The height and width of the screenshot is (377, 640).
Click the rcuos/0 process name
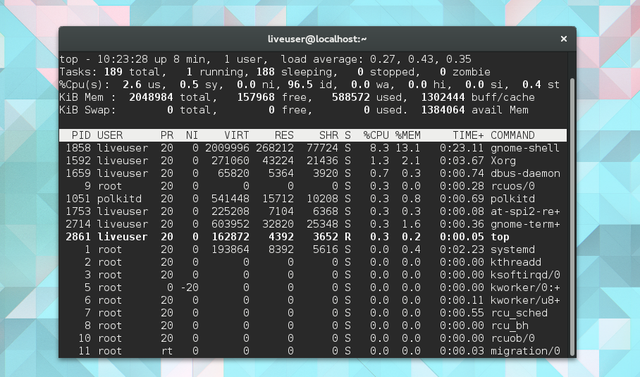click(x=513, y=186)
